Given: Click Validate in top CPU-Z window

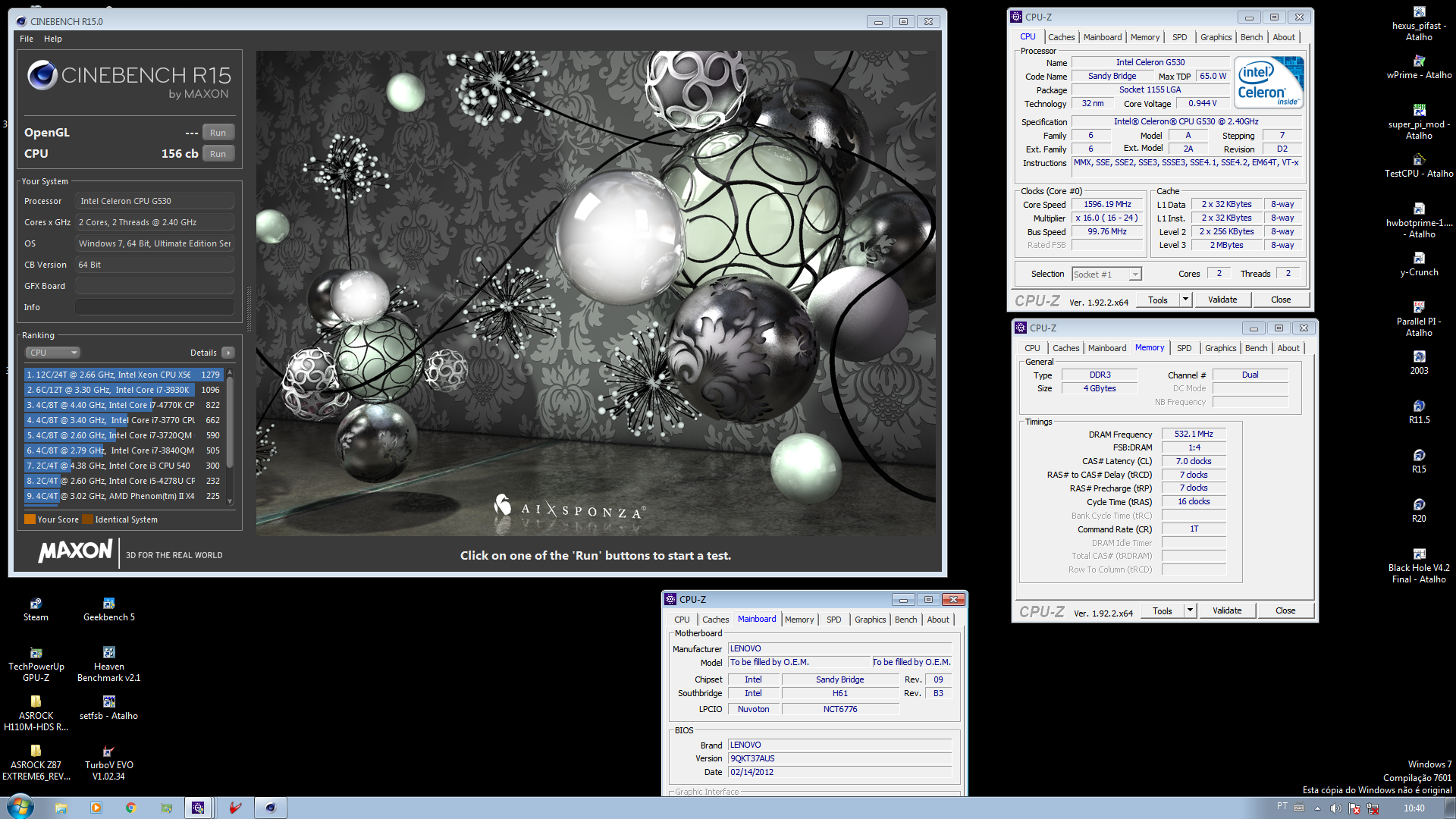Looking at the screenshot, I should coord(1222,300).
